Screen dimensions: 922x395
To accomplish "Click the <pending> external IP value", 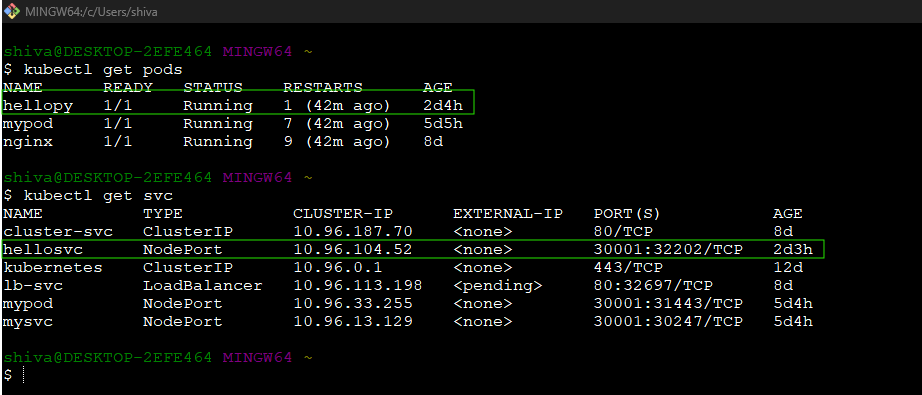I will coord(497,286).
